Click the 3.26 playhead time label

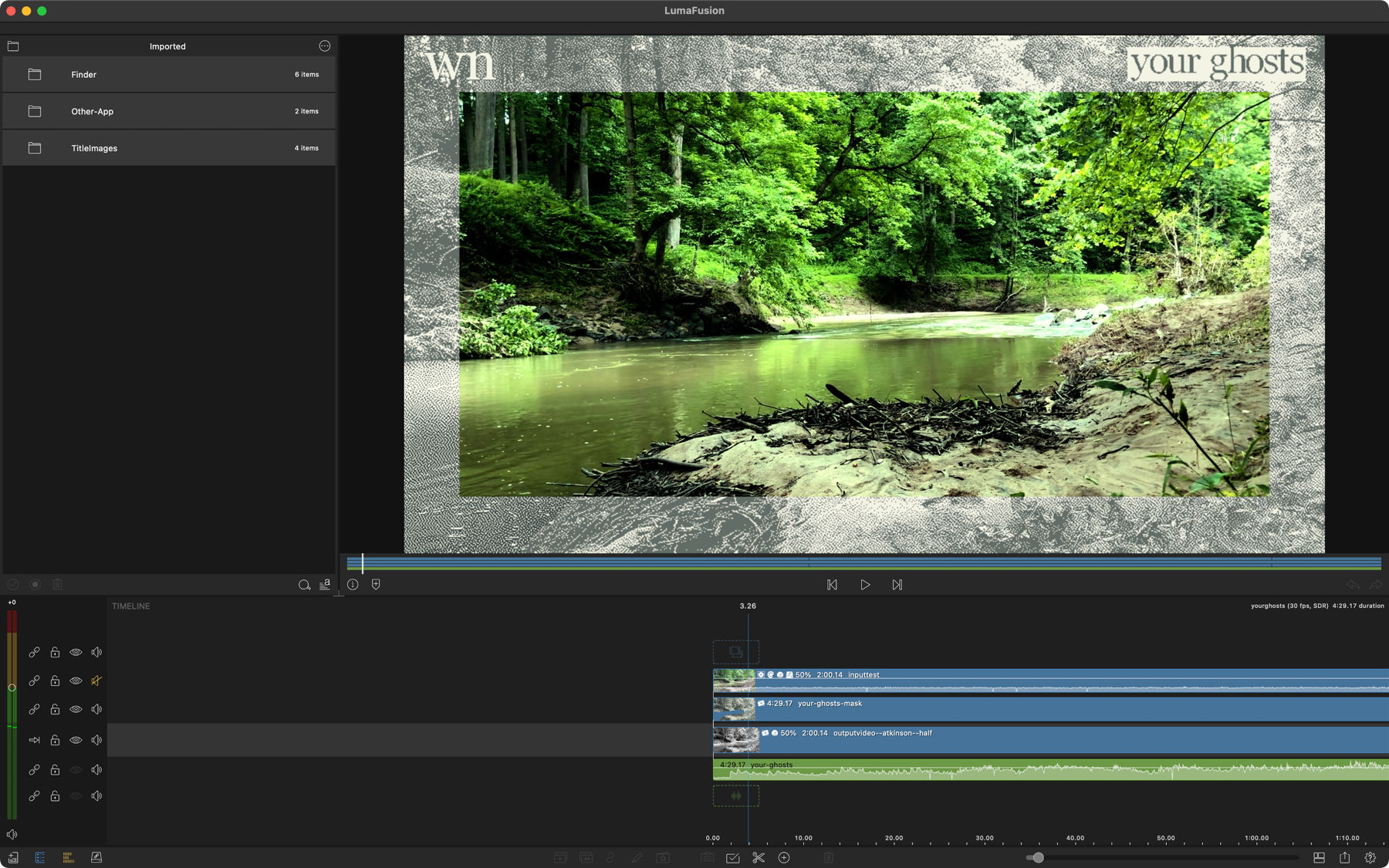click(x=748, y=606)
